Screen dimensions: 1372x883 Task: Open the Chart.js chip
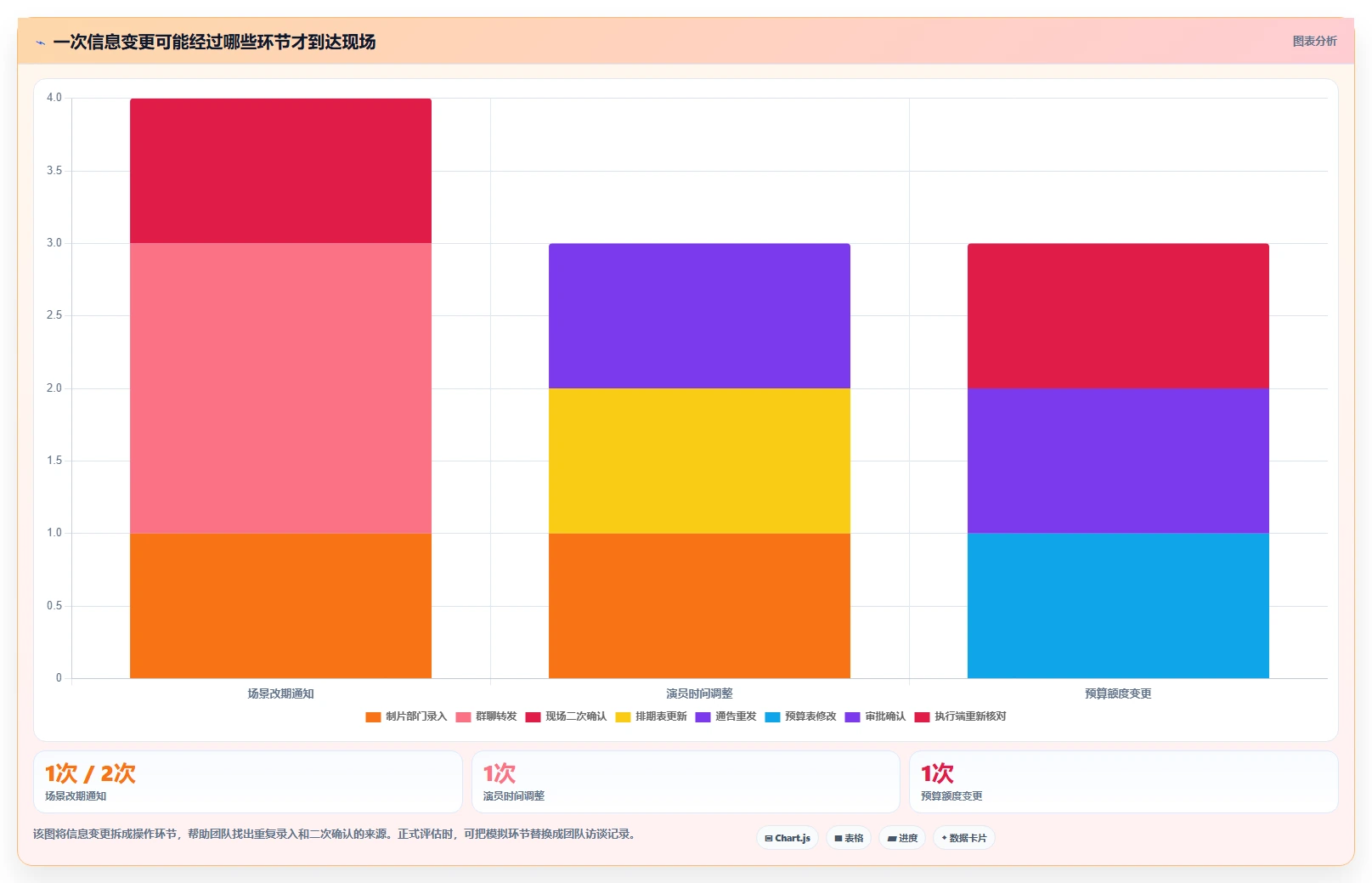coord(788,838)
